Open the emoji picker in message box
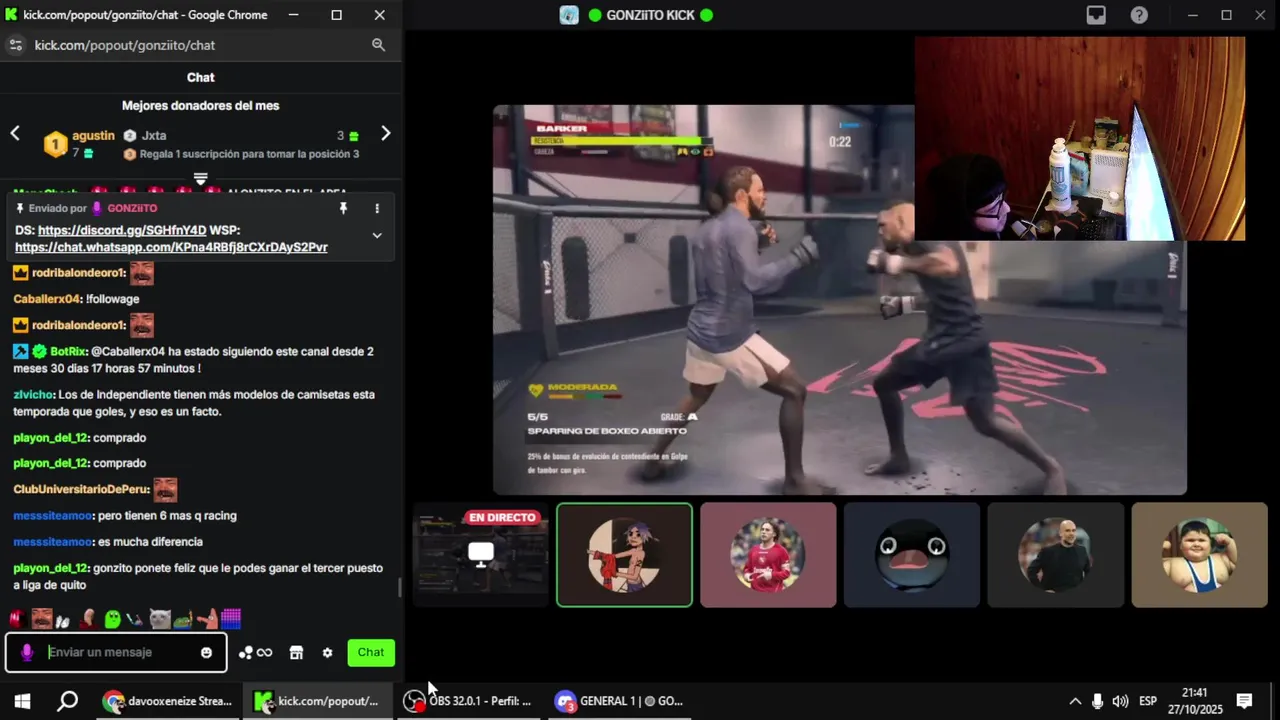The width and height of the screenshot is (1280, 720). coord(206,653)
